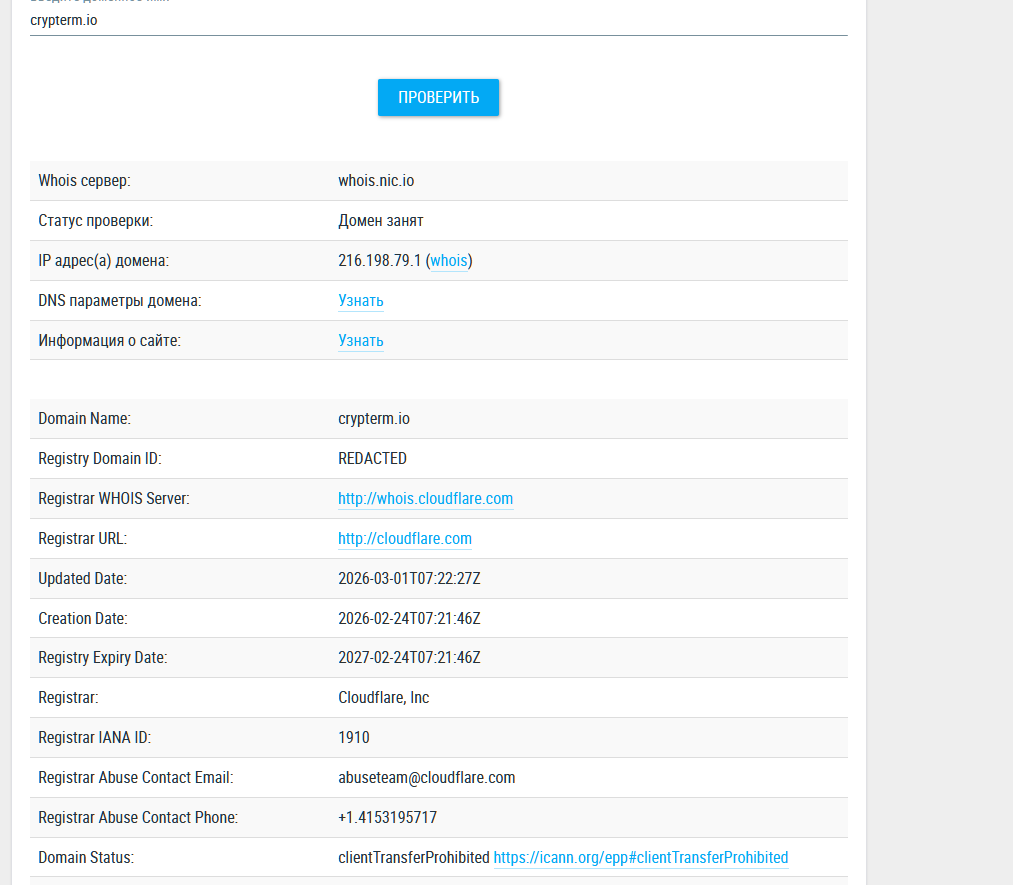Click the Updated Date value
Viewport: 1013px width, 885px height.
tap(410, 579)
